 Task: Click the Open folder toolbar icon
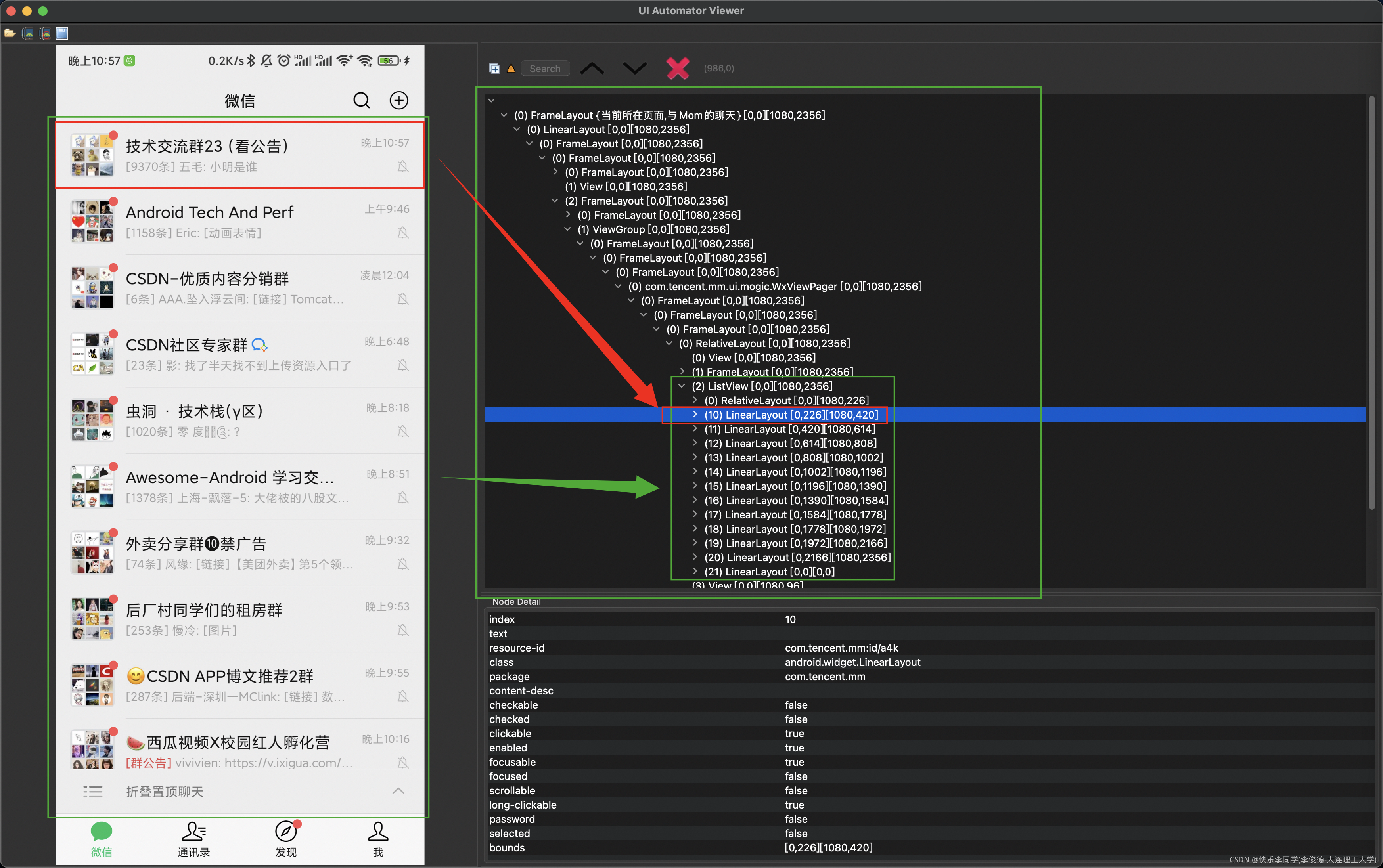tap(10, 33)
